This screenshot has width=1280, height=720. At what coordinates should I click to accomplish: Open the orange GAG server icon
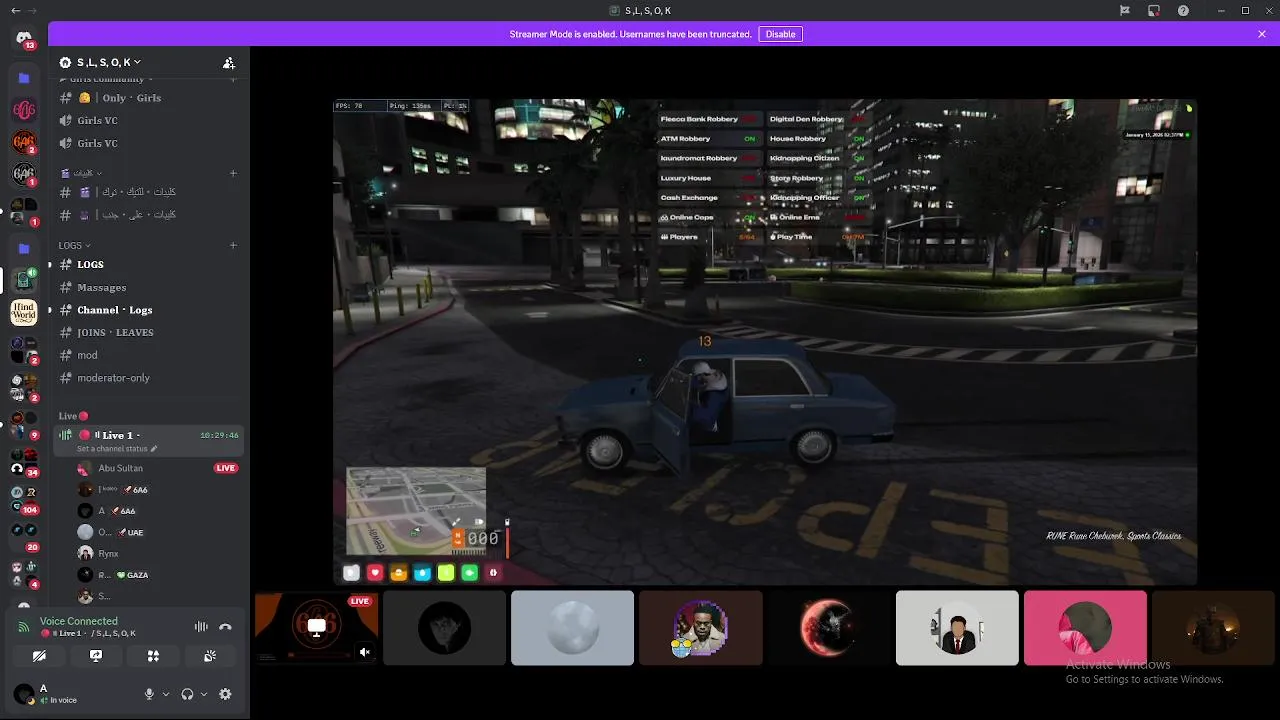(24, 142)
